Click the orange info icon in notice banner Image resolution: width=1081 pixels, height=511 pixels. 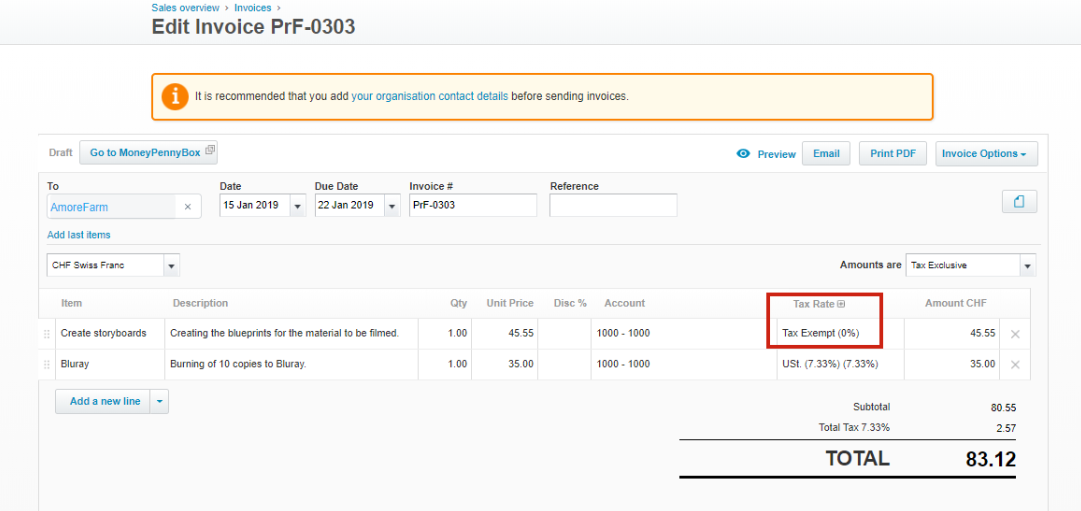click(x=175, y=97)
